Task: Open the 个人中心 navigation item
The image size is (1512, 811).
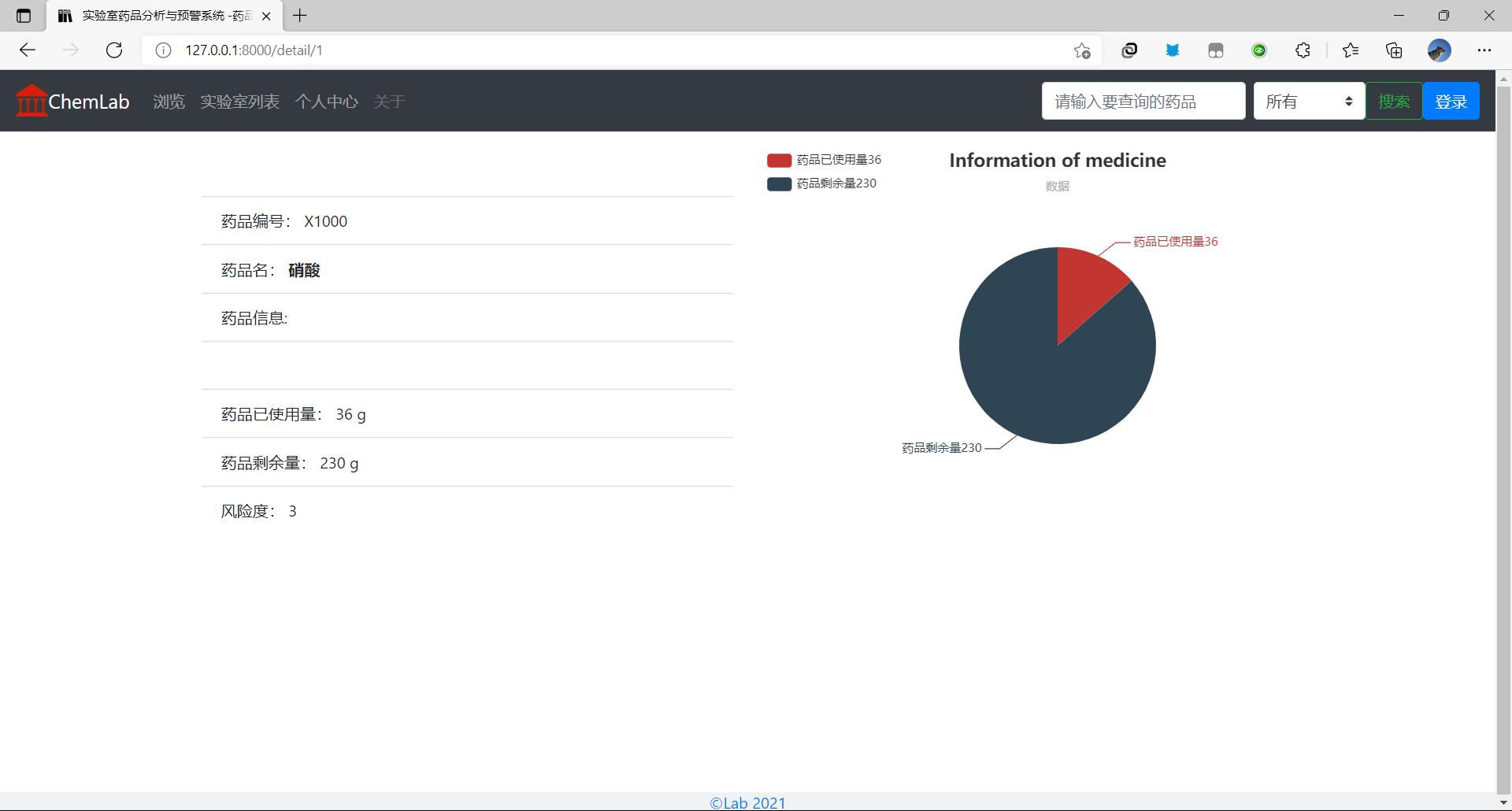Action: [326, 102]
